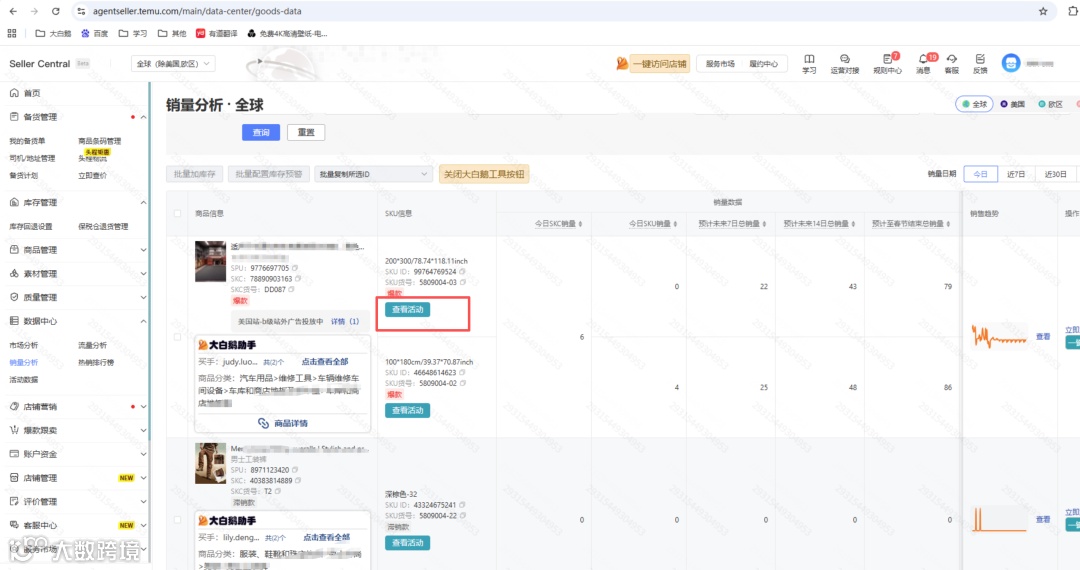Click the browser forward arrow
The image size is (1080, 570).
(34, 11)
